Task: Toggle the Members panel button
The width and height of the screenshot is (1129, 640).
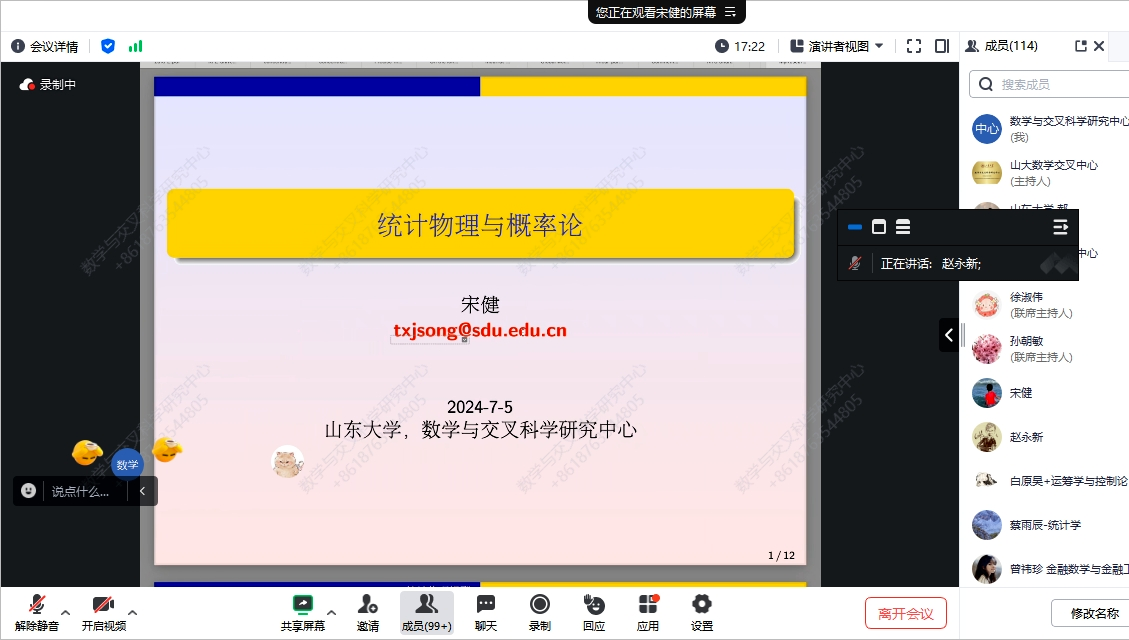Action: pyautogui.click(x=426, y=612)
